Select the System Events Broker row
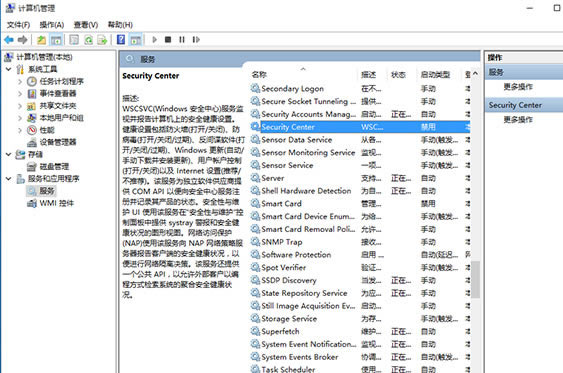This screenshot has height=373, width=563. point(360,357)
